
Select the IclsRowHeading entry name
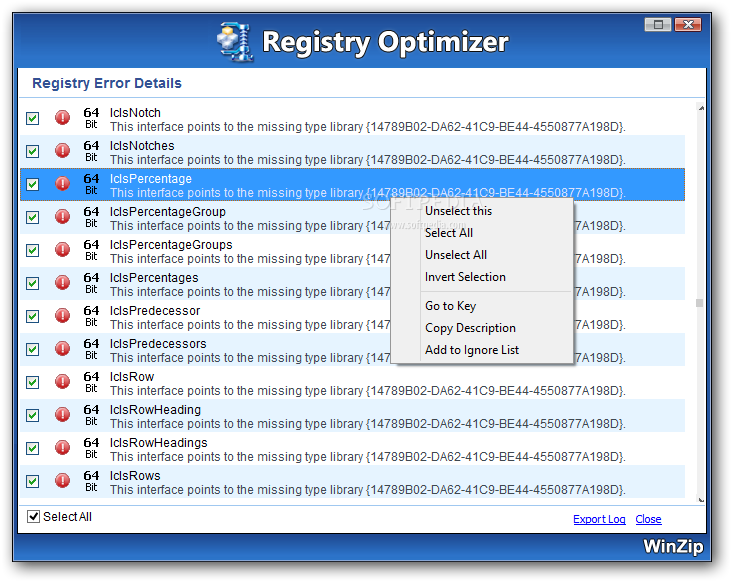[155, 409]
